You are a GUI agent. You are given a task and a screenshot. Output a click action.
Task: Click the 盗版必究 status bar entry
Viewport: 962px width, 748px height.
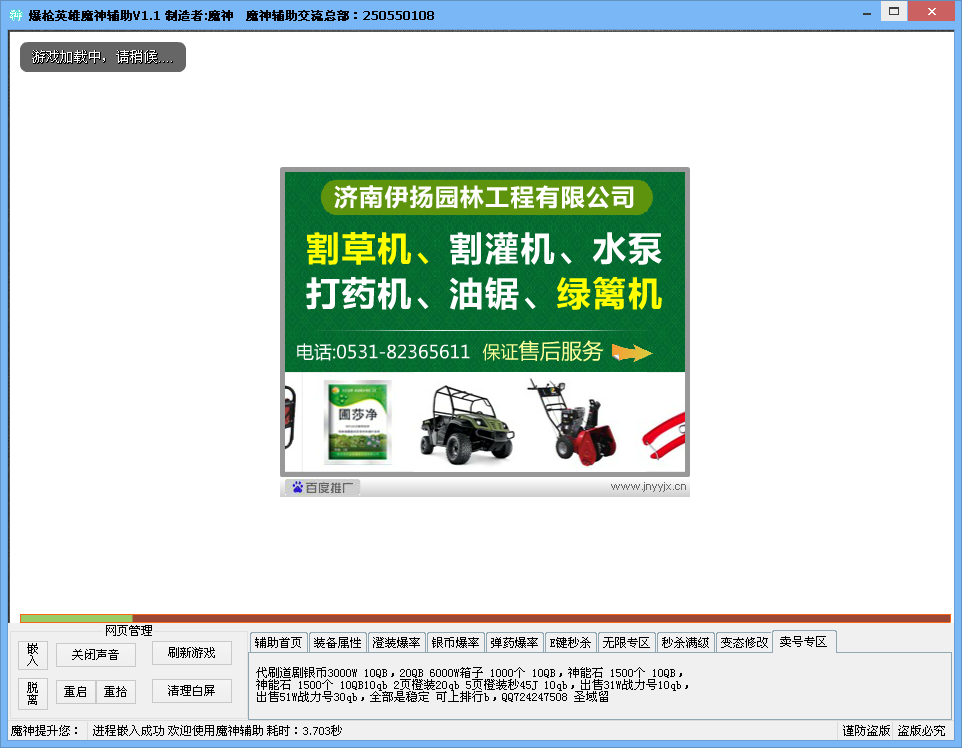pos(922,731)
